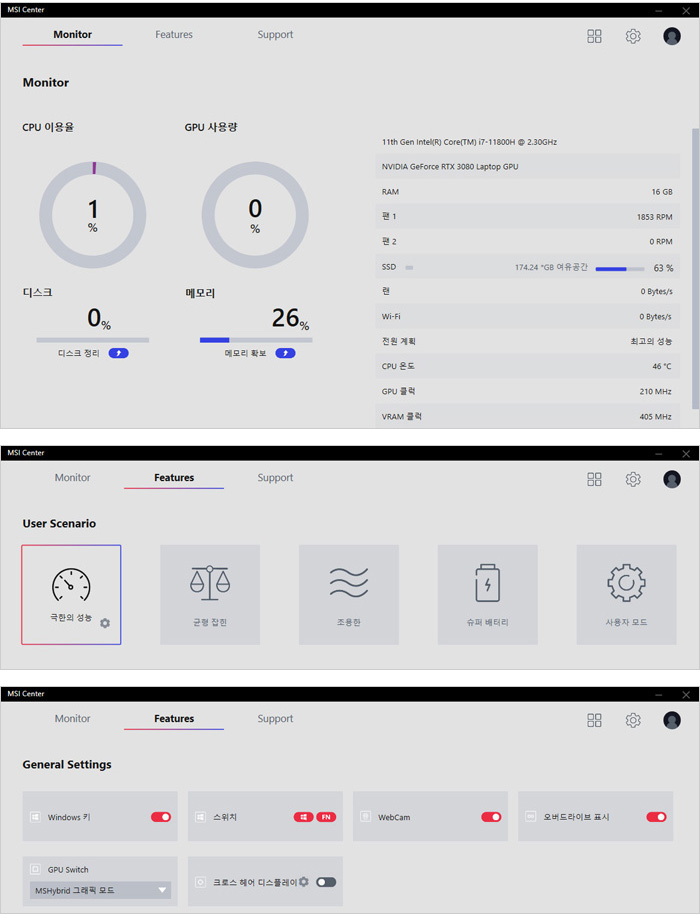
Task: Go to Monitor tab in the General Settings window
Action: pyautogui.click(x=73, y=718)
